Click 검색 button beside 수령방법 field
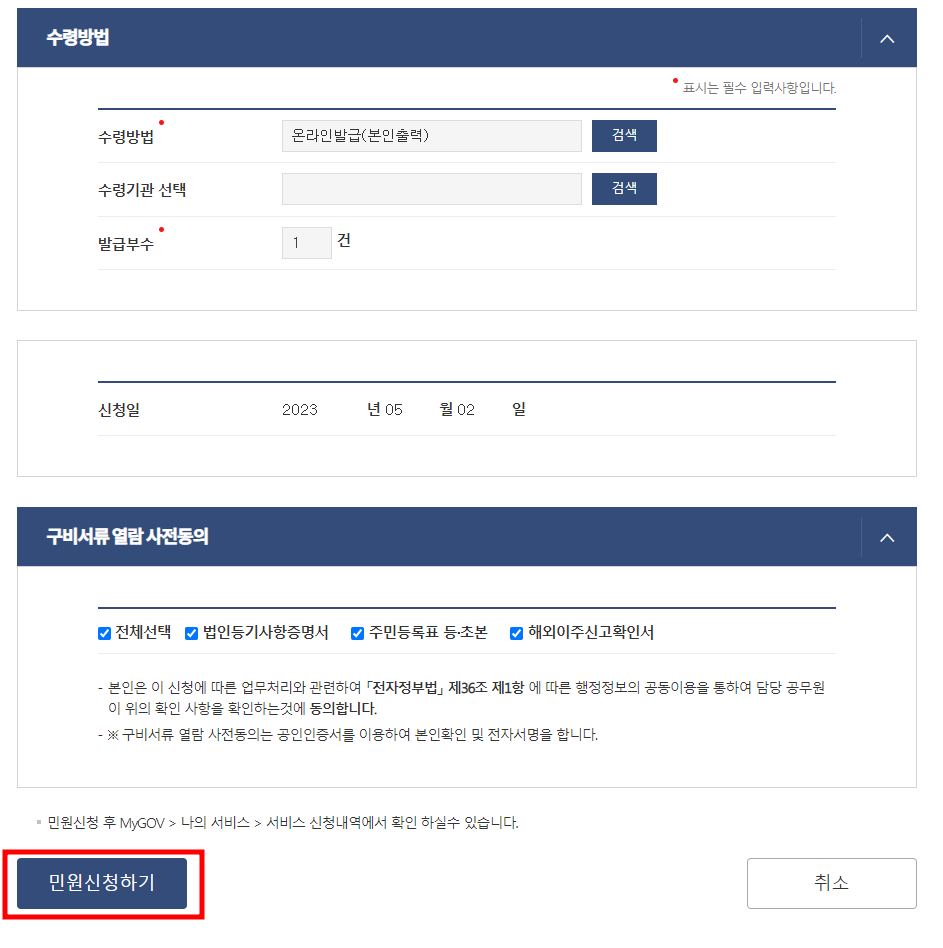The width and height of the screenshot is (943, 948). 624,135
